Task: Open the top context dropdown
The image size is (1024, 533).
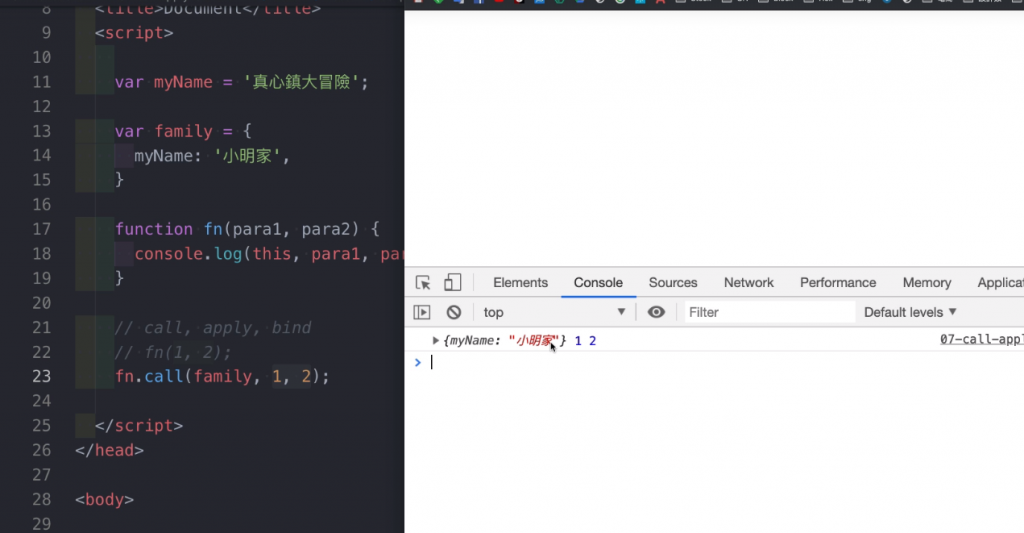Action: (x=554, y=312)
